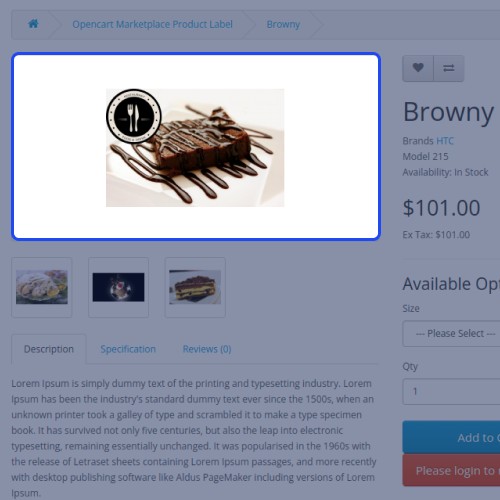Click the fork and knife product label badge
This screenshot has height=500, width=500.
[134, 116]
